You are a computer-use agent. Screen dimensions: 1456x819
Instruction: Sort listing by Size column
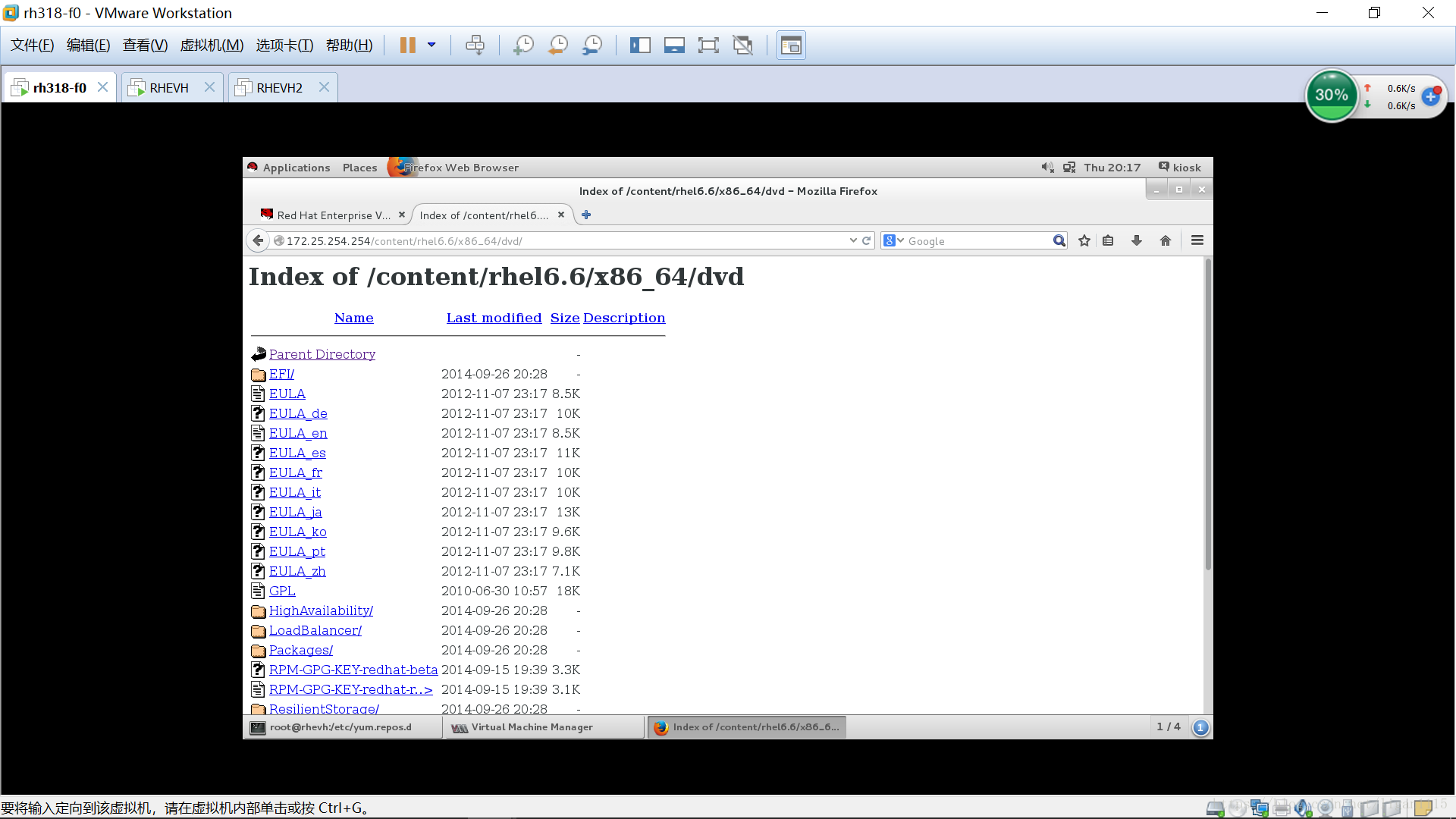pos(565,318)
